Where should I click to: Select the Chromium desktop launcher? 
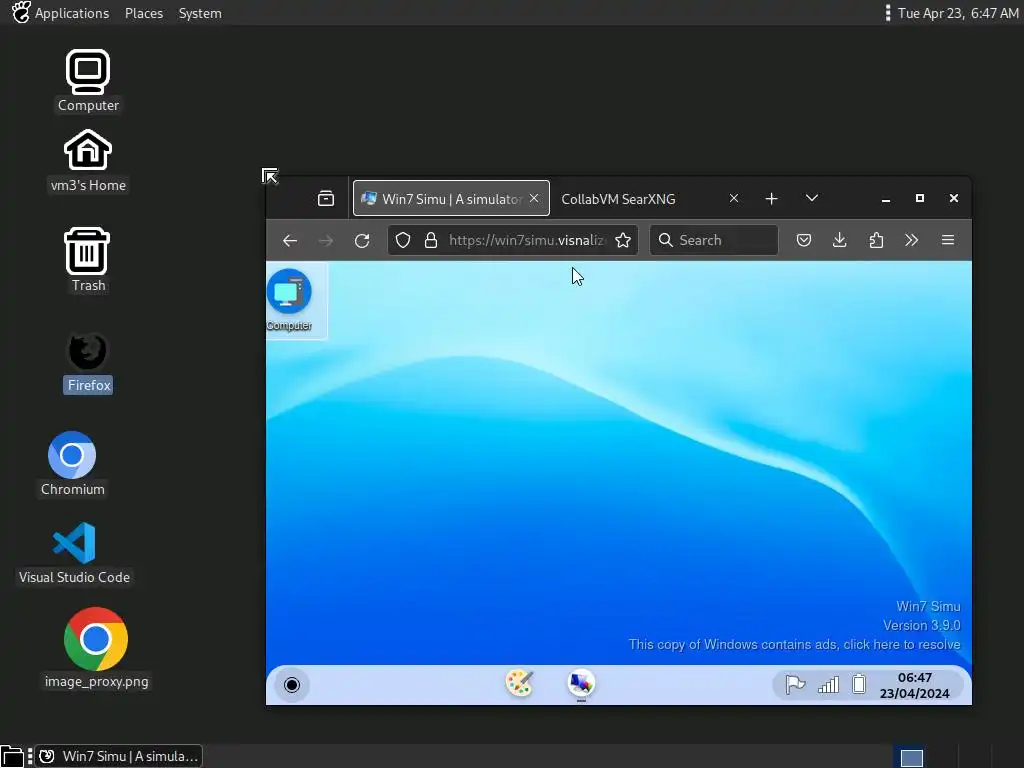coord(72,464)
